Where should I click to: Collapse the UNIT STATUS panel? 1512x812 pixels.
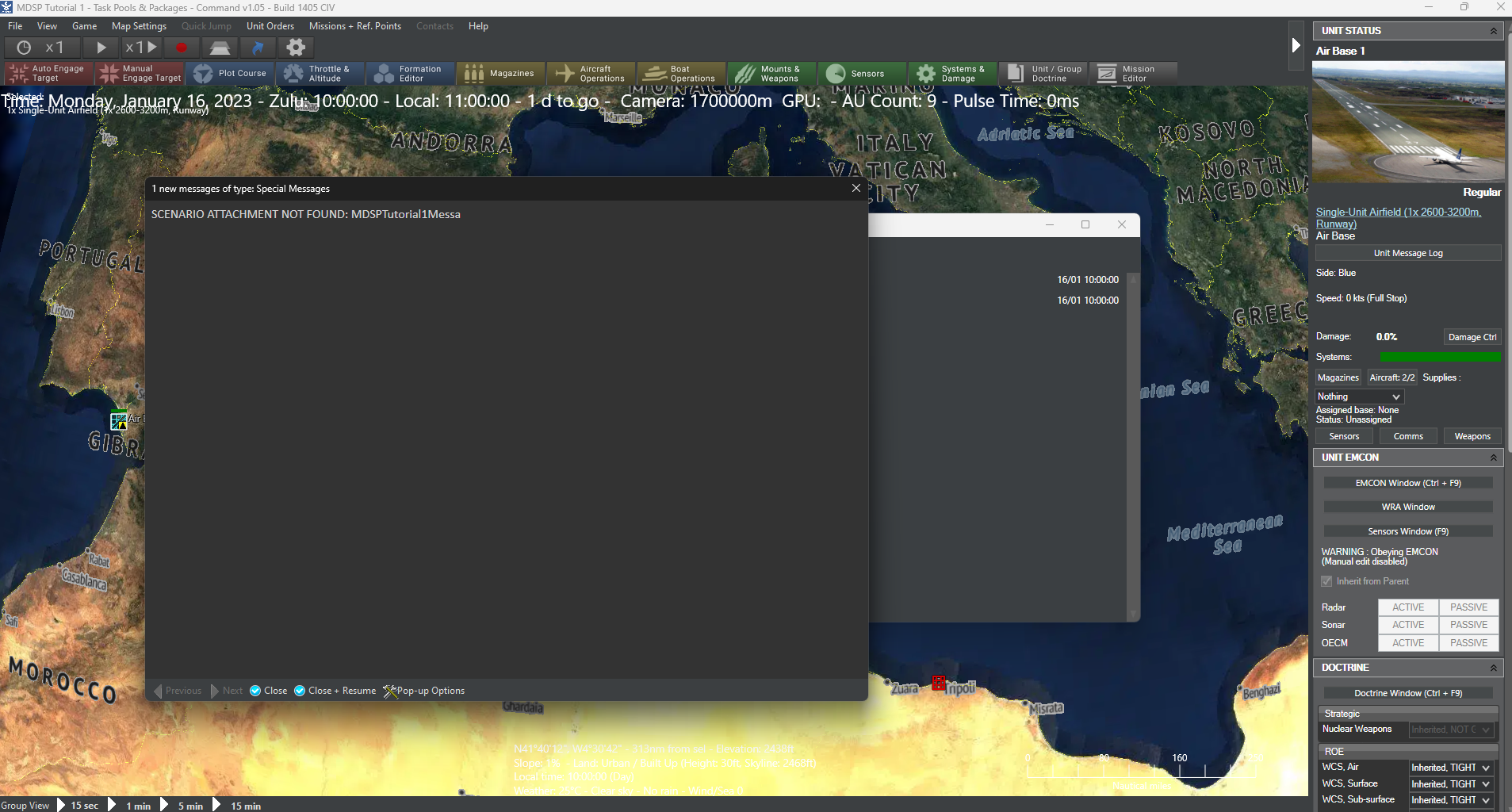(x=1492, y=30)
